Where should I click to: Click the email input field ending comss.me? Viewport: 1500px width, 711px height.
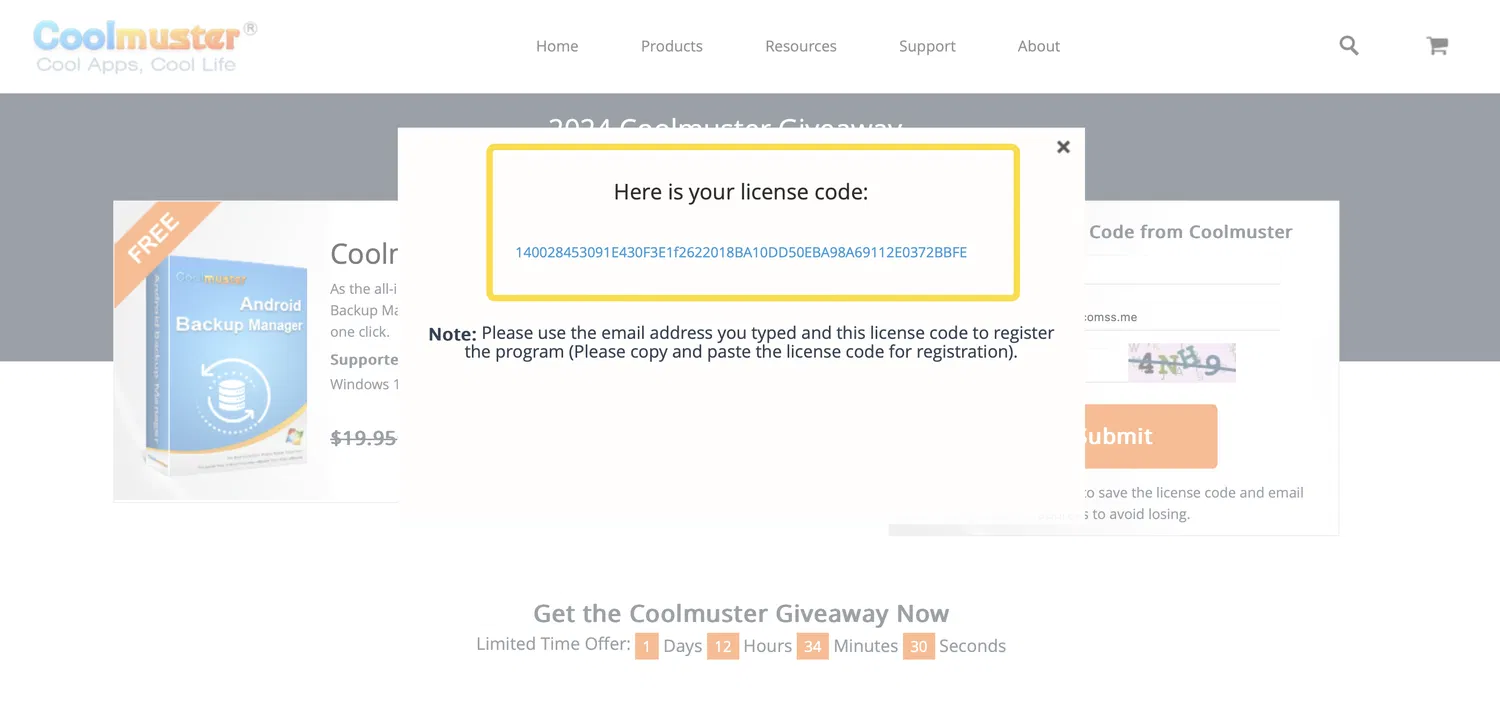coord(1182,316)
